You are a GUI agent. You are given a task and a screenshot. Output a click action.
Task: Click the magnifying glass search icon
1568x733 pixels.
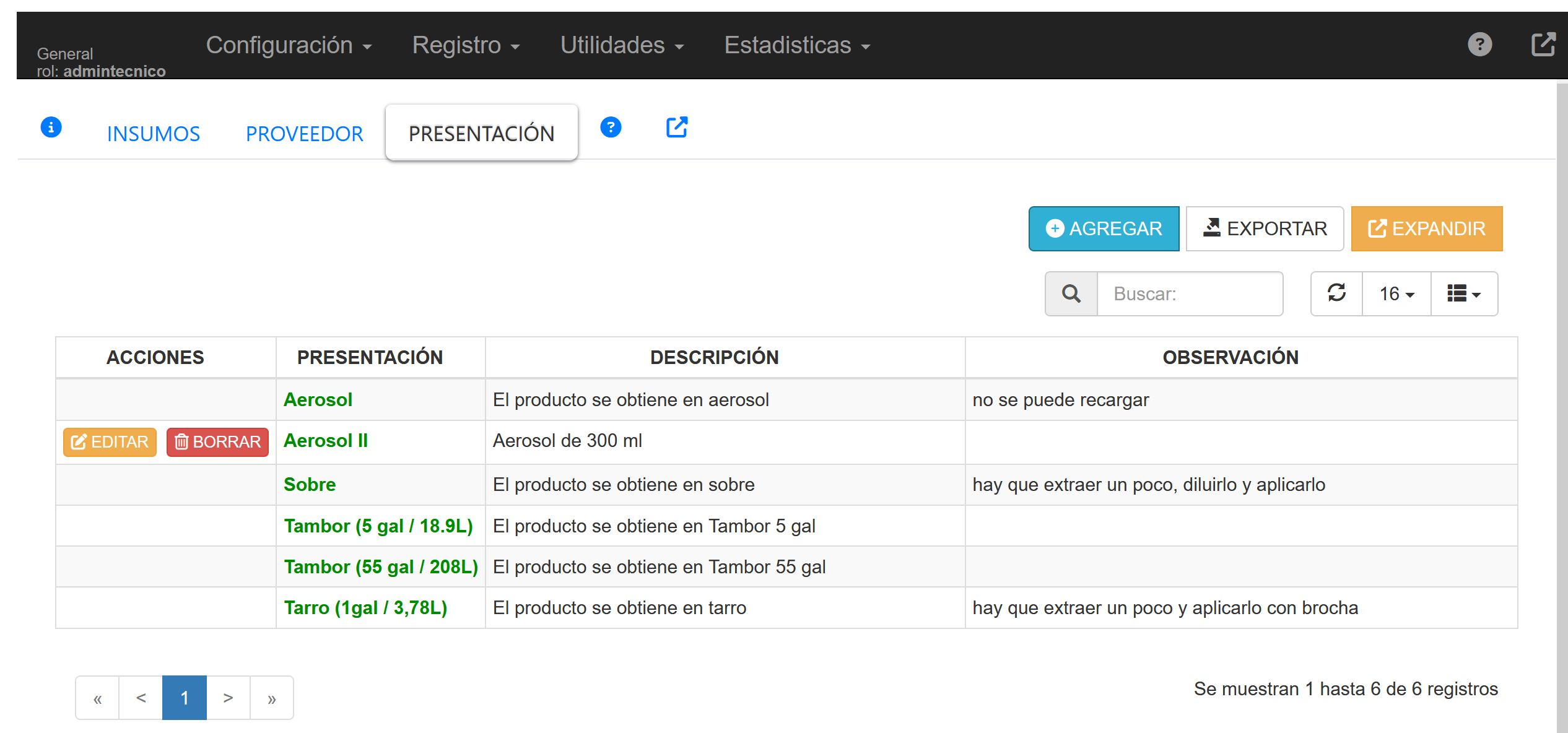coord(1071,293)
